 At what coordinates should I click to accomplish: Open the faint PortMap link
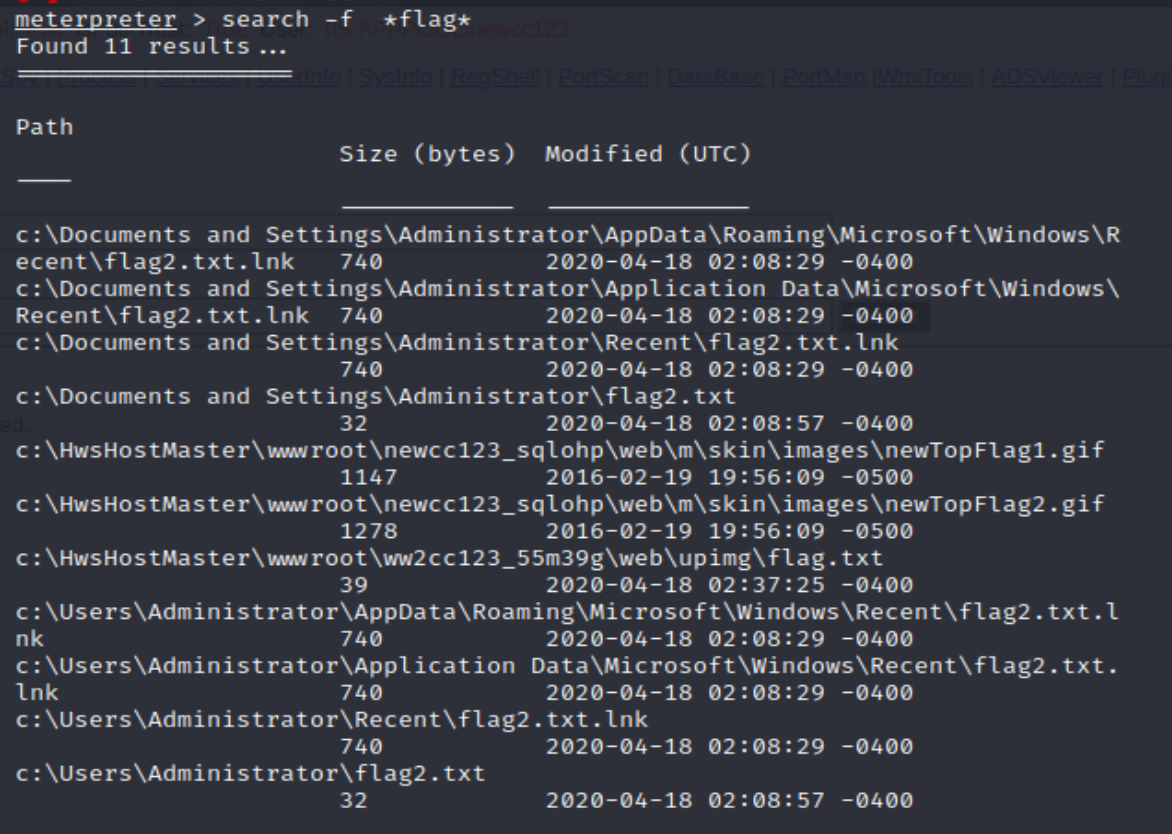click(x=823, y=77)
